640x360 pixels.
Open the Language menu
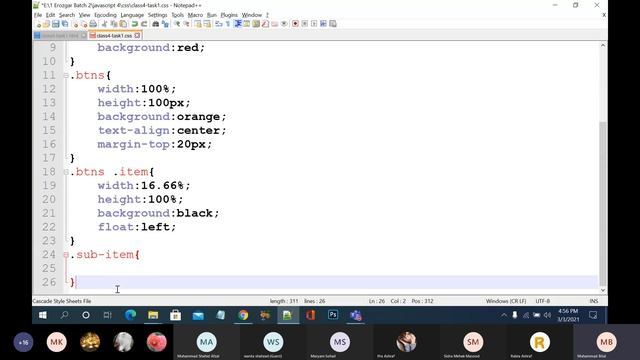(x=132, y=15)
